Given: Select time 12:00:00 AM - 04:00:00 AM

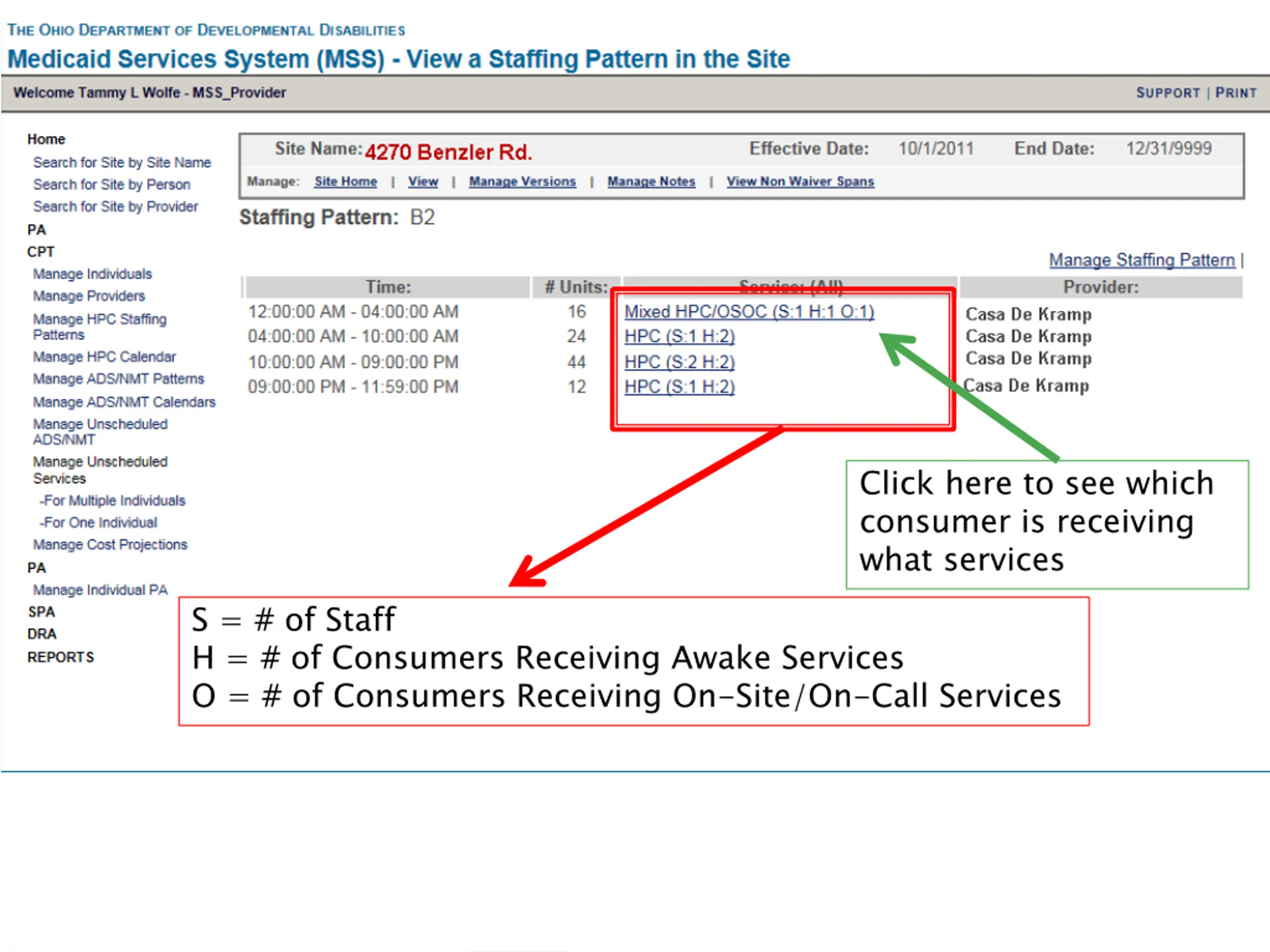Looking at the screenshot, I should click(x=353, y=311).
